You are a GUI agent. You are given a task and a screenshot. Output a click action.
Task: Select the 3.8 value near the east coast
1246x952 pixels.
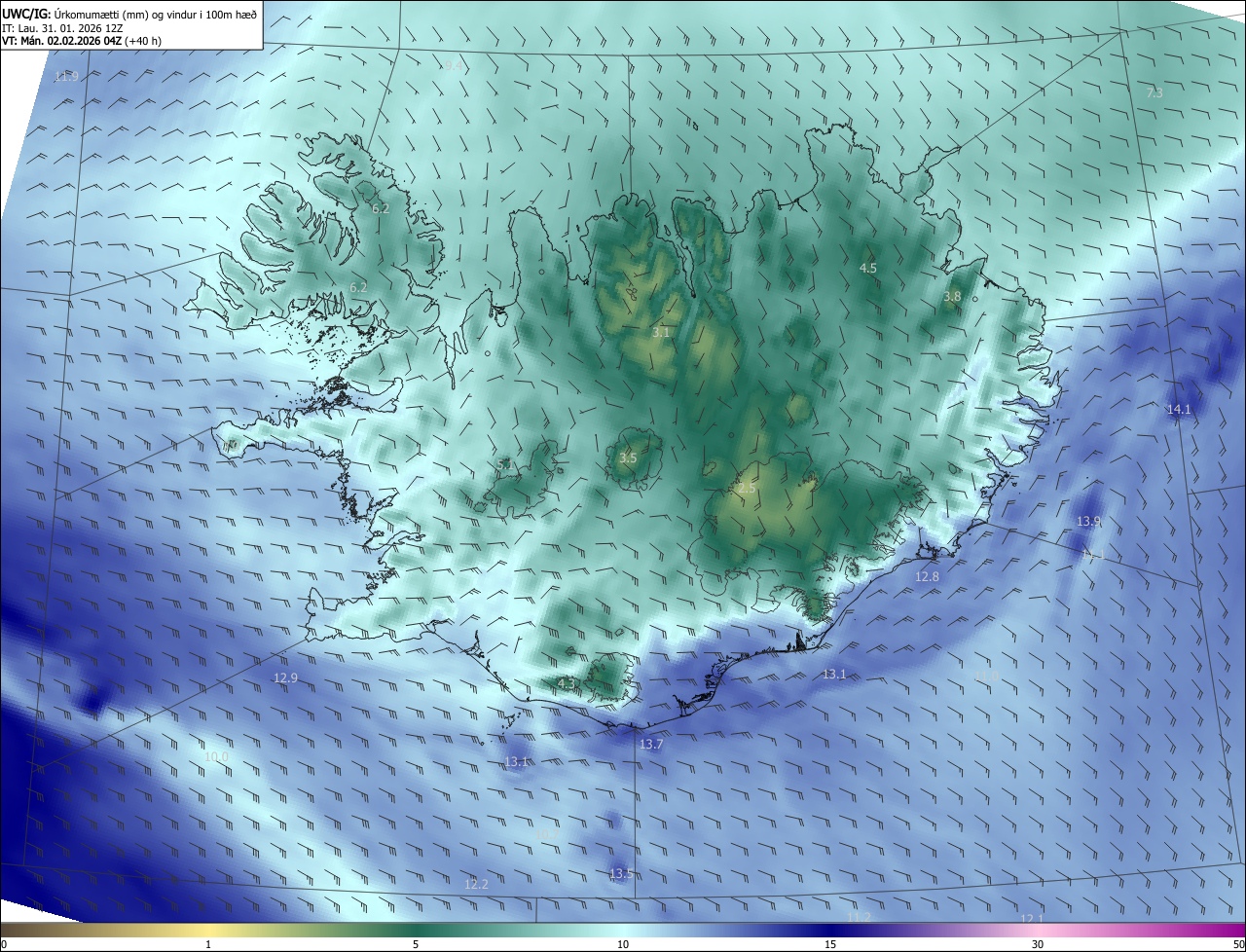(x=952, y=296)
